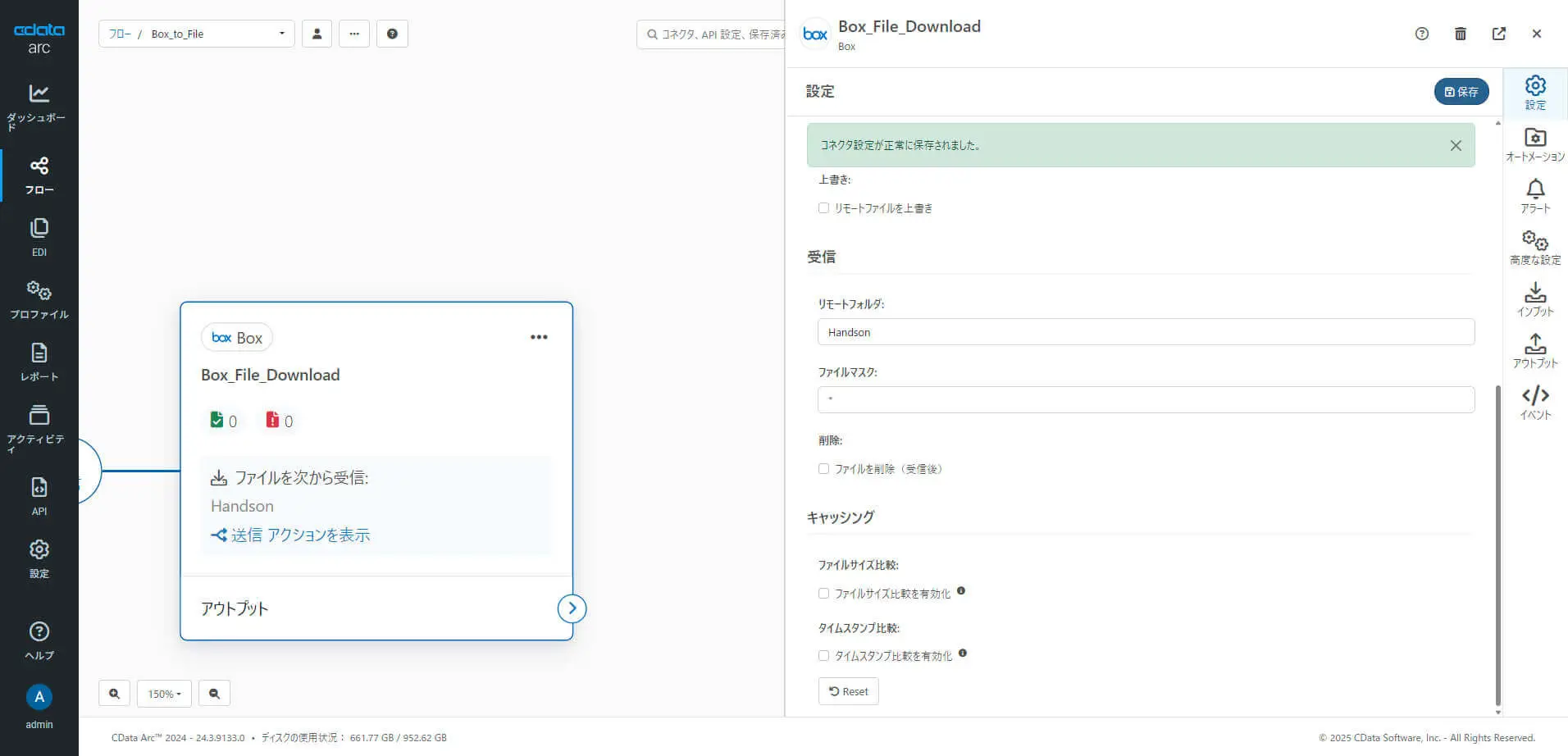This screenshot has width=1568, height=756.
Task: Click the フロー breadcrumb link
Action: point(120,34)
